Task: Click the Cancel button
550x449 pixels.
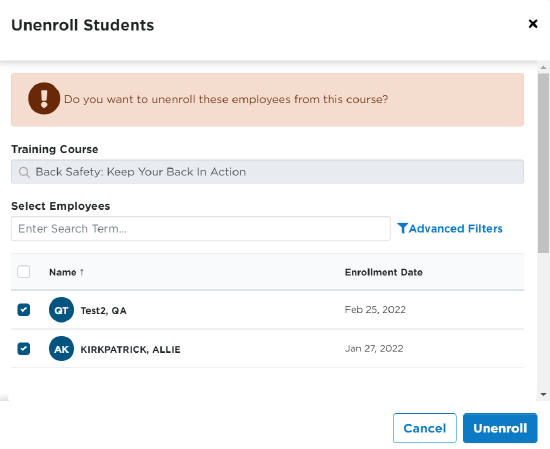Action: [424, 428]
